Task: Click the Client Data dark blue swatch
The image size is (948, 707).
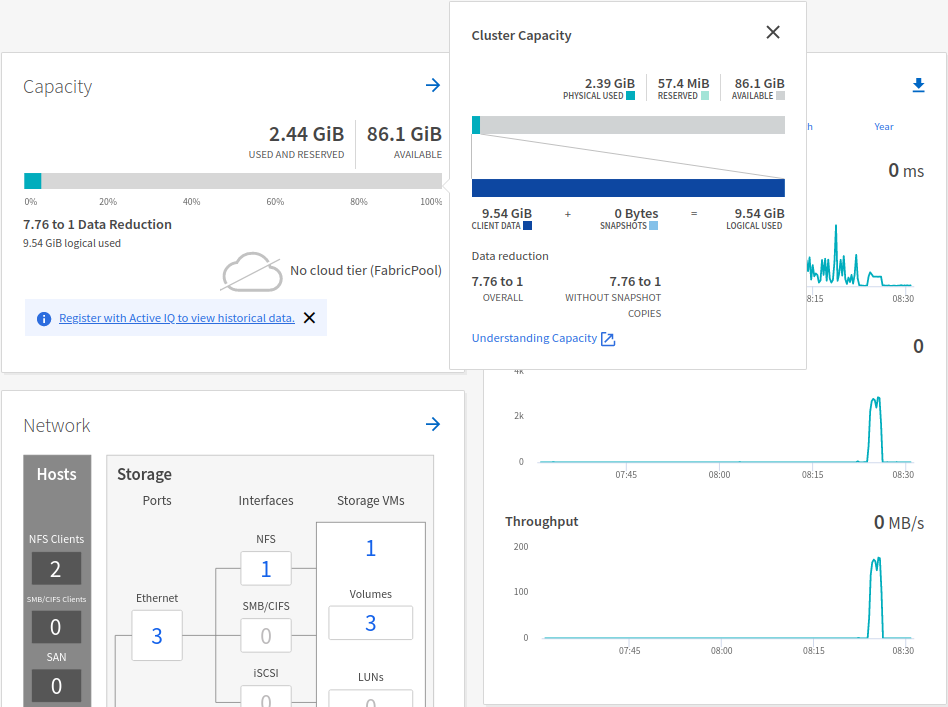Action: [527, 226]
